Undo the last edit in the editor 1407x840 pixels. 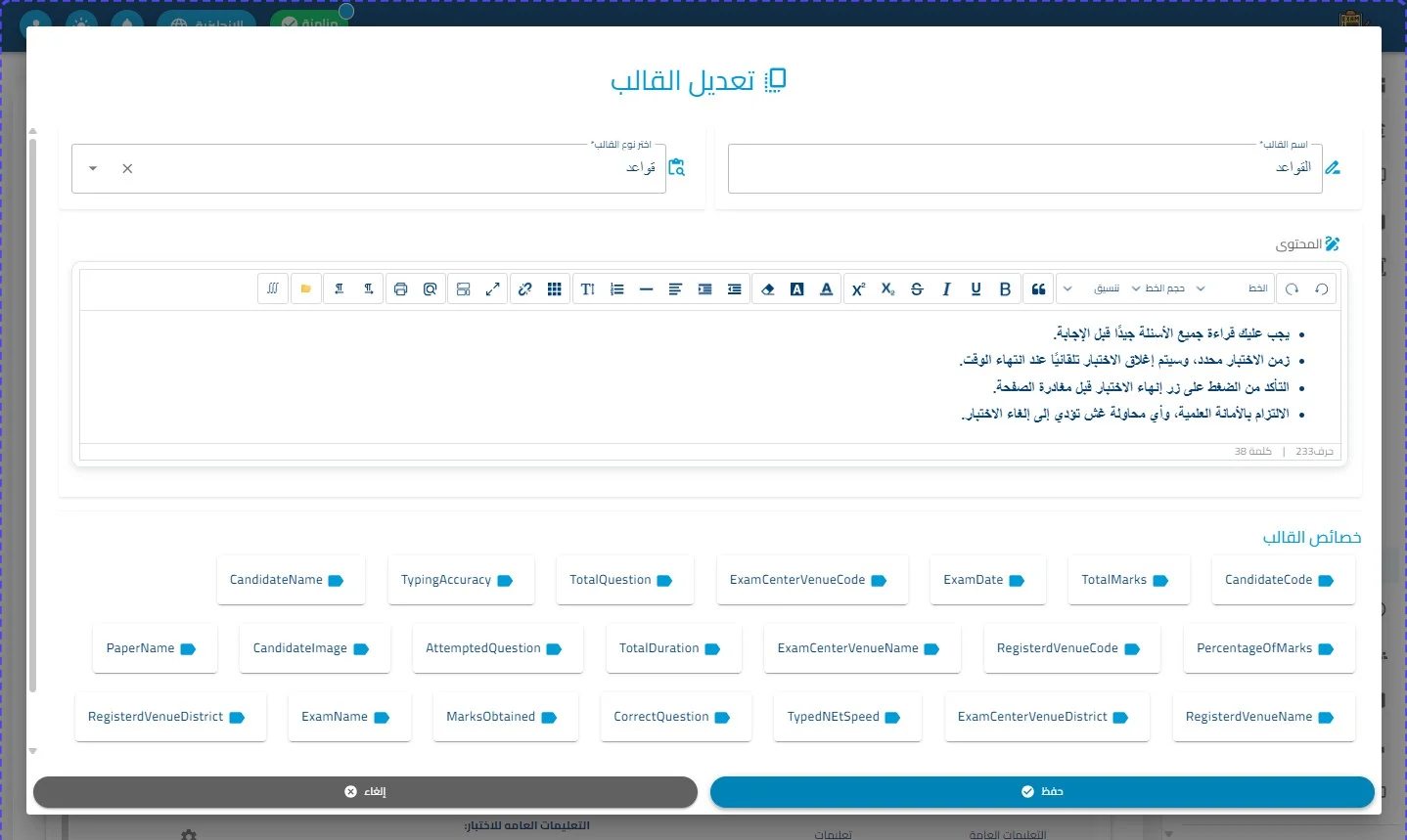pos(1321,288)
